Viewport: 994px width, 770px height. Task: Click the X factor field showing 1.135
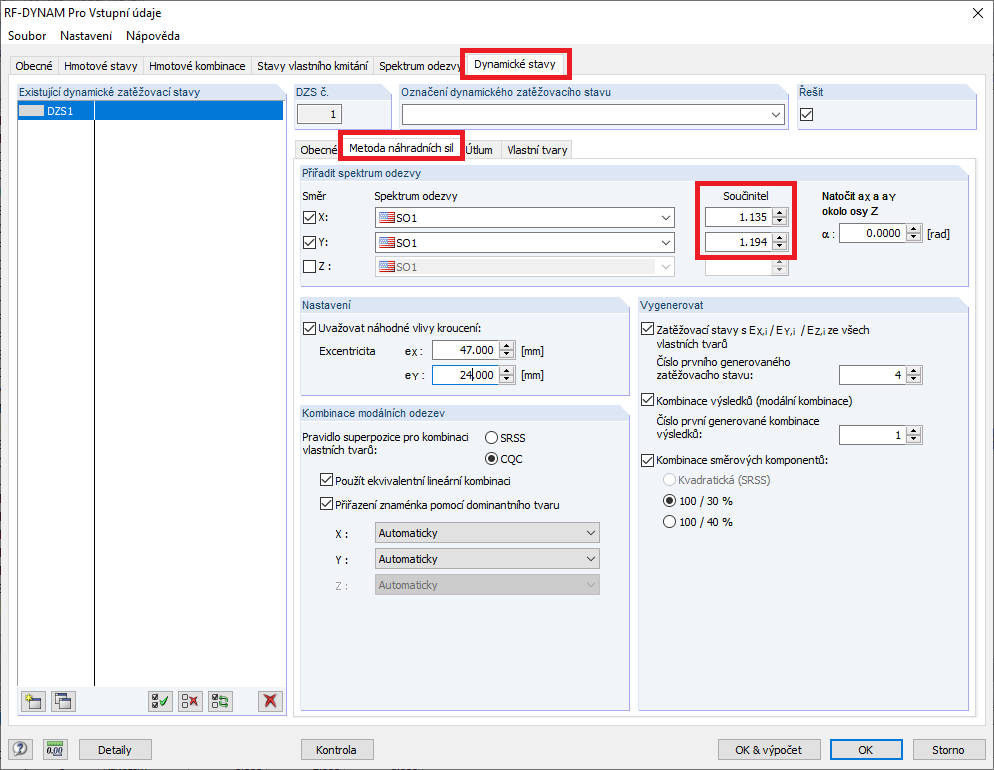click(x=739, y=217)
